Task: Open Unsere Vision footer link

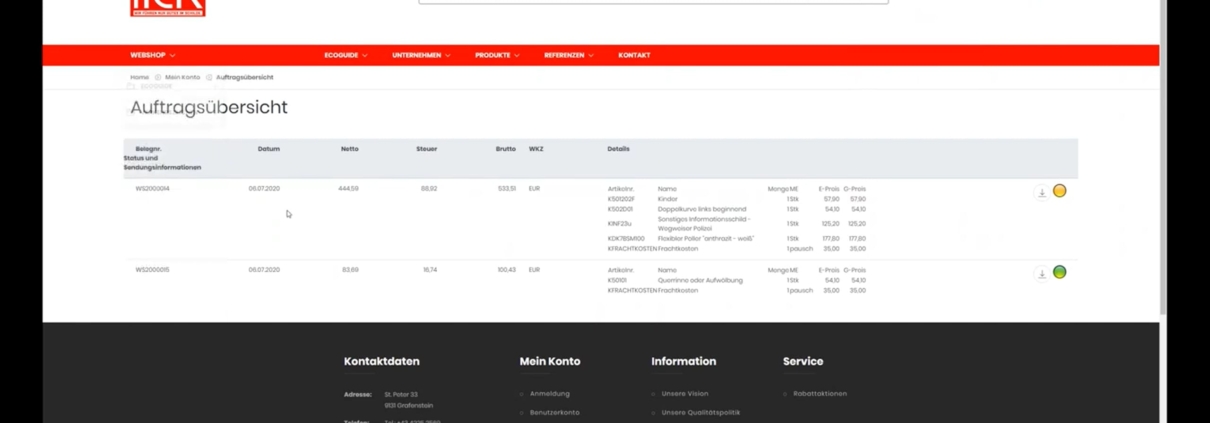Action: click(x=684, y=394)
